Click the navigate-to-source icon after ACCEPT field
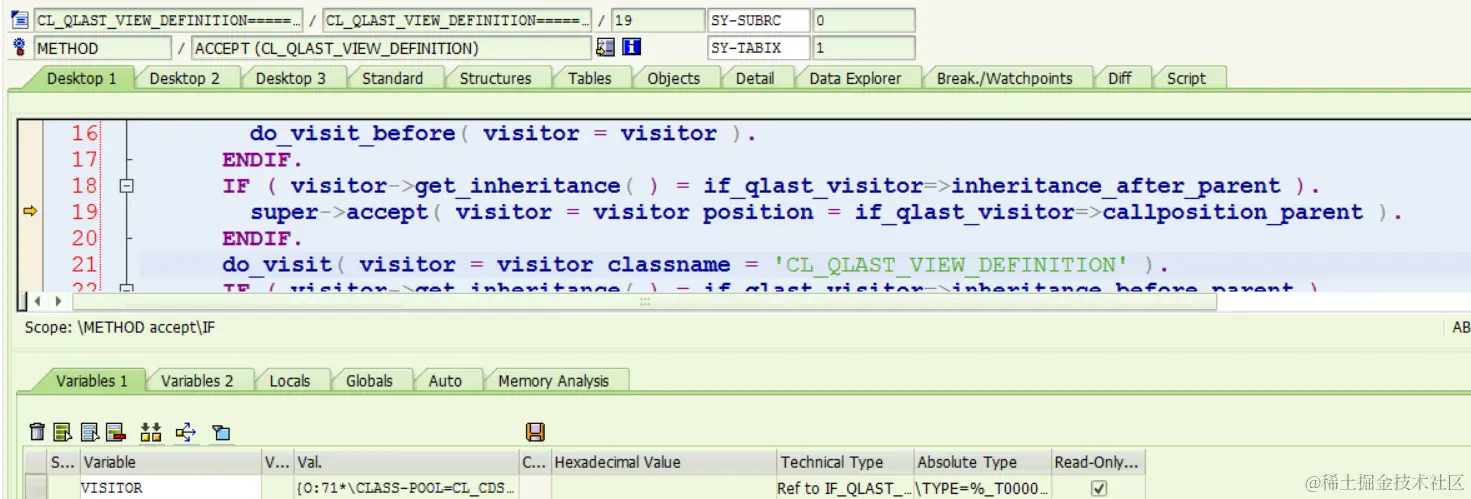This screenshot has width=1471, height=499. pyautogui.click(x=605, y=47)
